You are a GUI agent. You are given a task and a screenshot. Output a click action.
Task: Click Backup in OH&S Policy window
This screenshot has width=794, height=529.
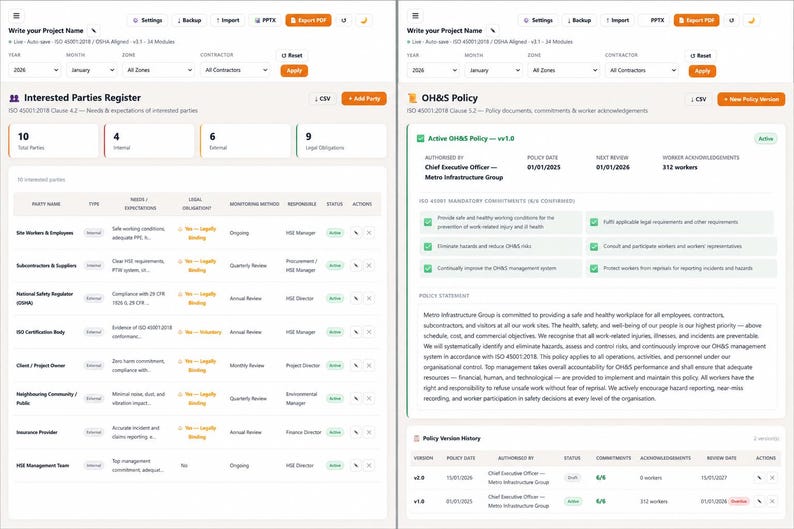(x=579, y=20)
